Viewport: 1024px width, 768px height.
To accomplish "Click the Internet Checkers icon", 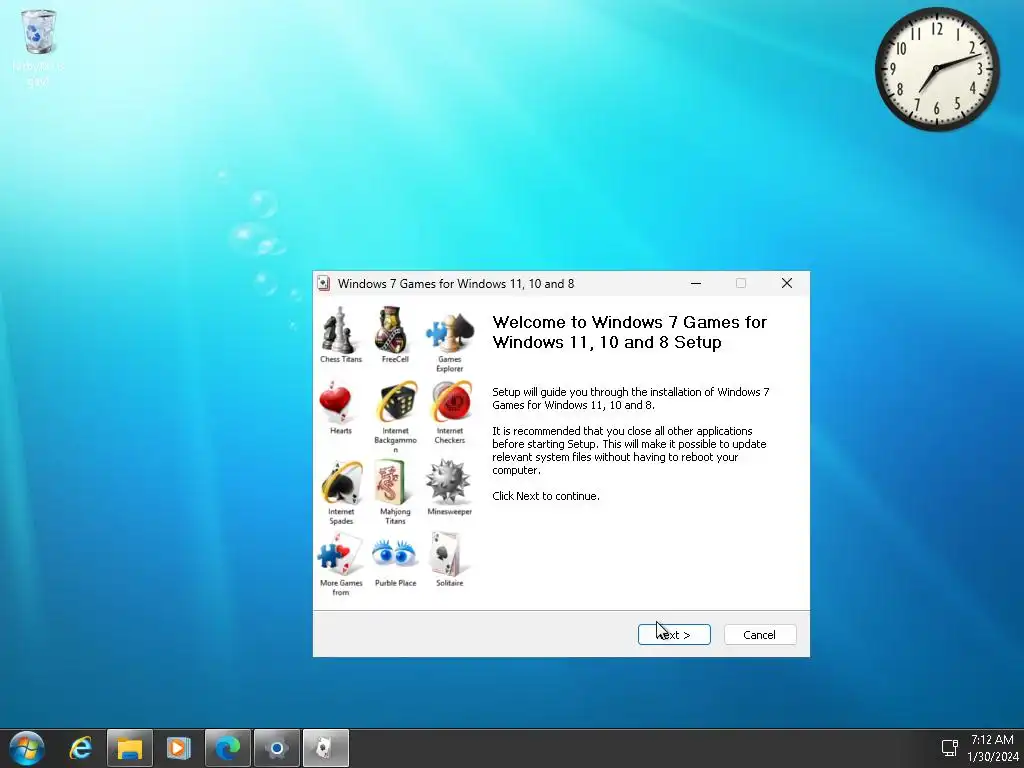I will pos(451,402).
